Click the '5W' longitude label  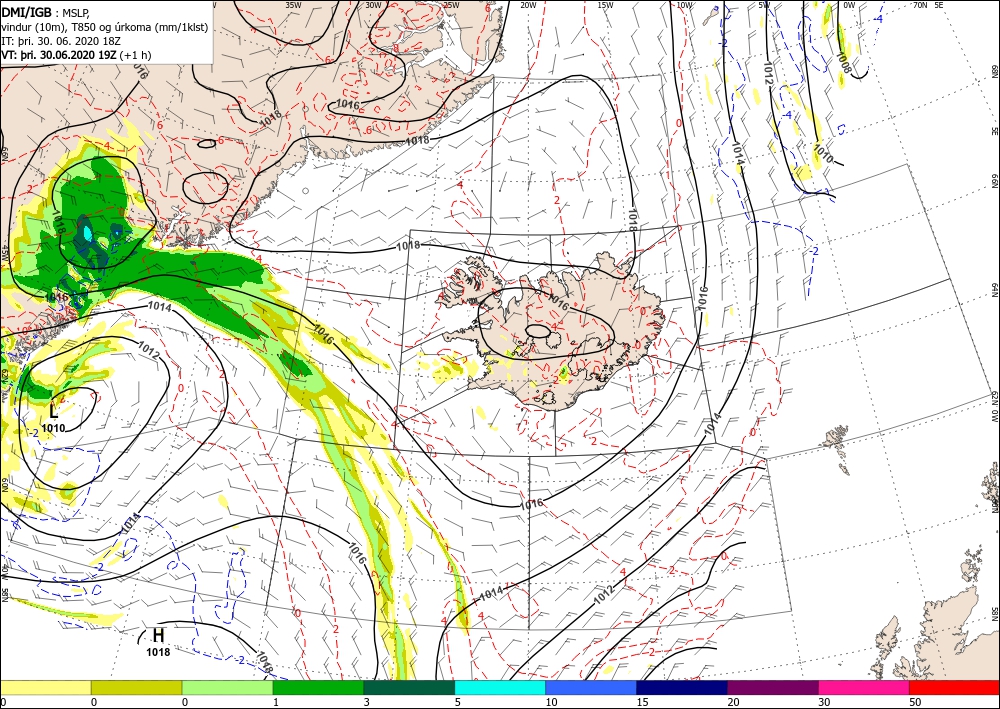[x=764, y=5]
